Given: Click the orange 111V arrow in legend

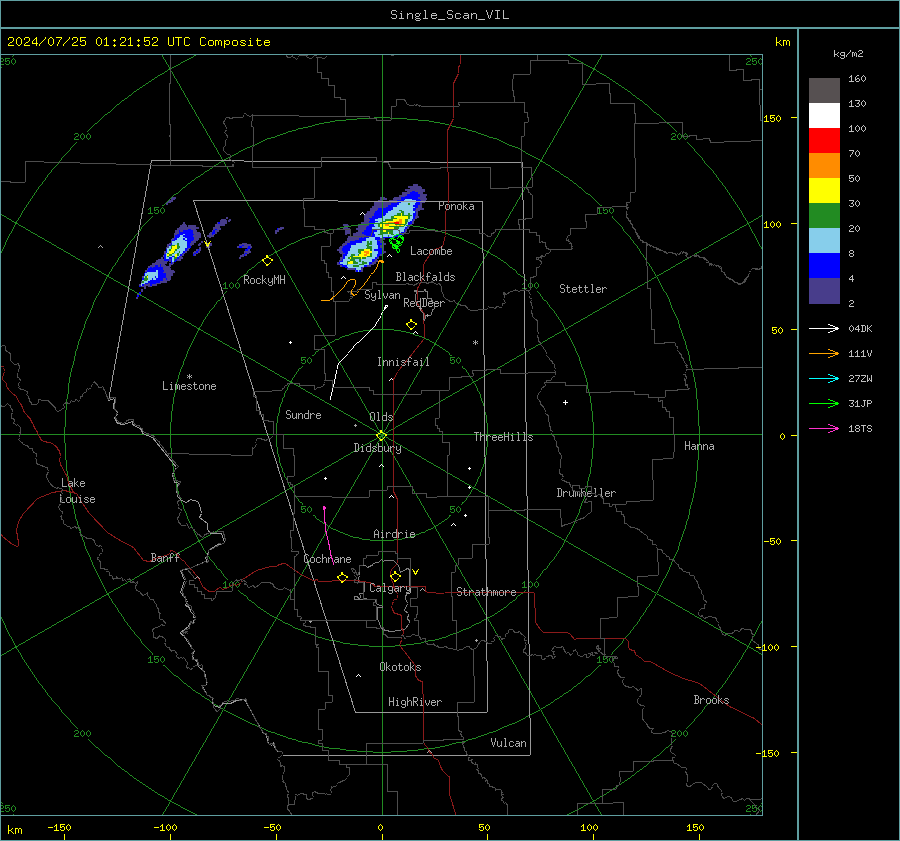Looking at the screenshot, I should tap(824, 354).
